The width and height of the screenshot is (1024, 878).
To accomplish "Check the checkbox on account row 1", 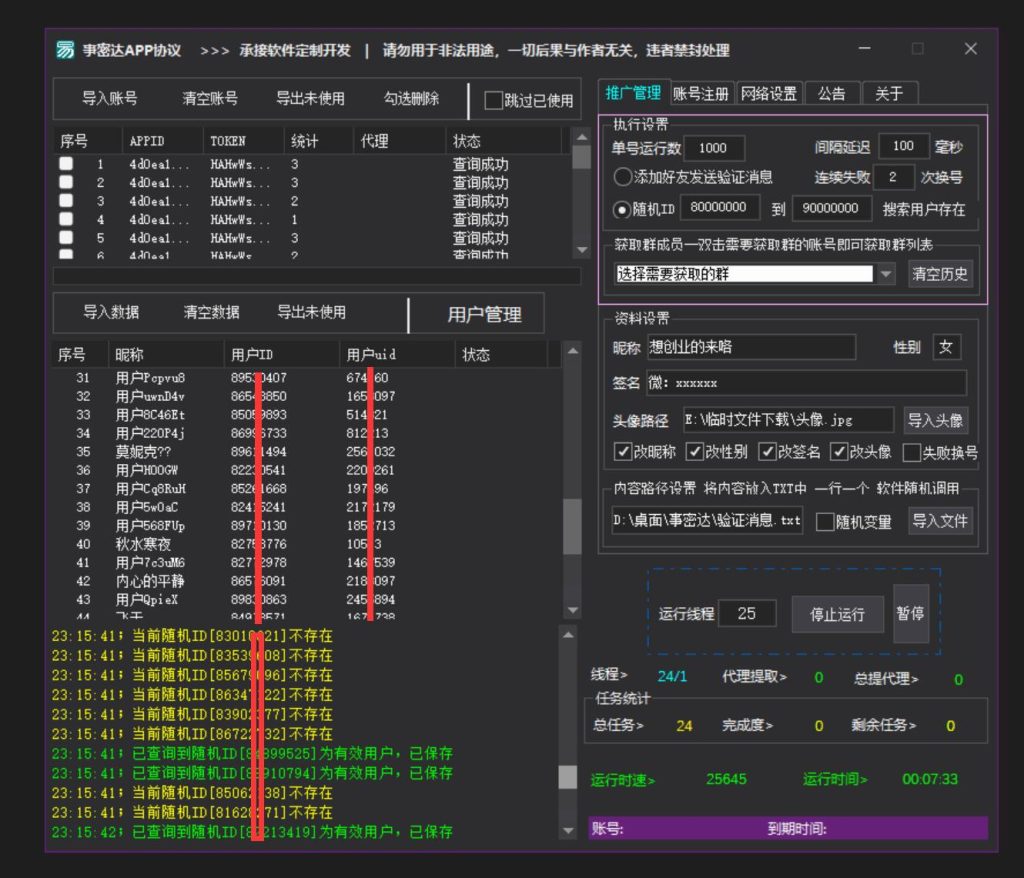I will pyautogui.click(x=66, y=164).
